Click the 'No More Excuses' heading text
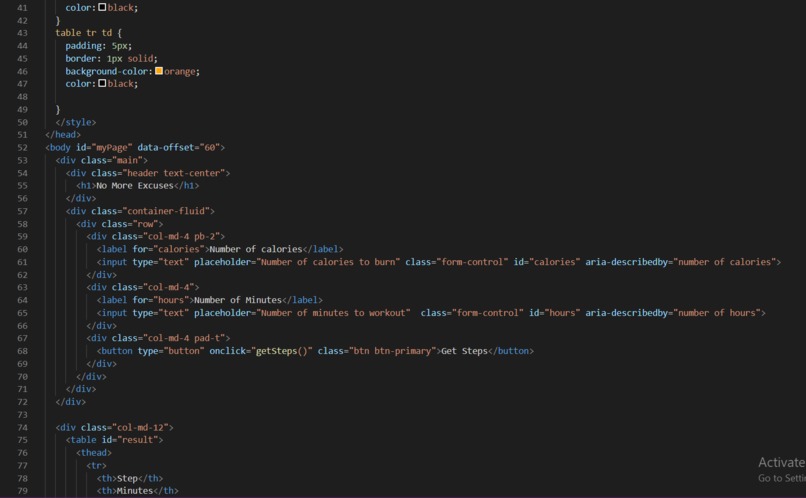Viewport: 806px width, 498px height. click(x=135, y=186)
